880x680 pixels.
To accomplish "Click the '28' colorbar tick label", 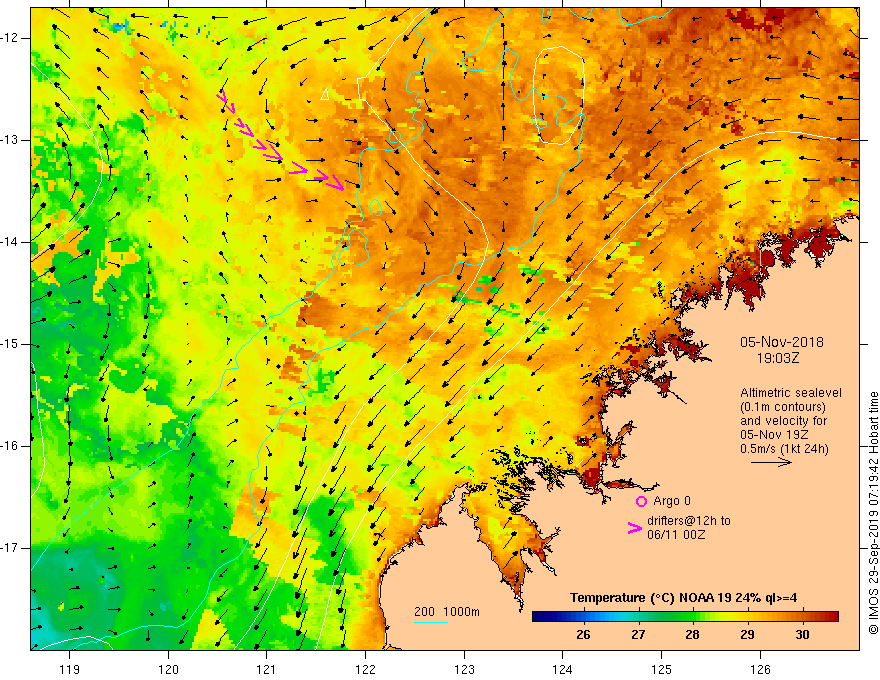I will tap(692, 635).
